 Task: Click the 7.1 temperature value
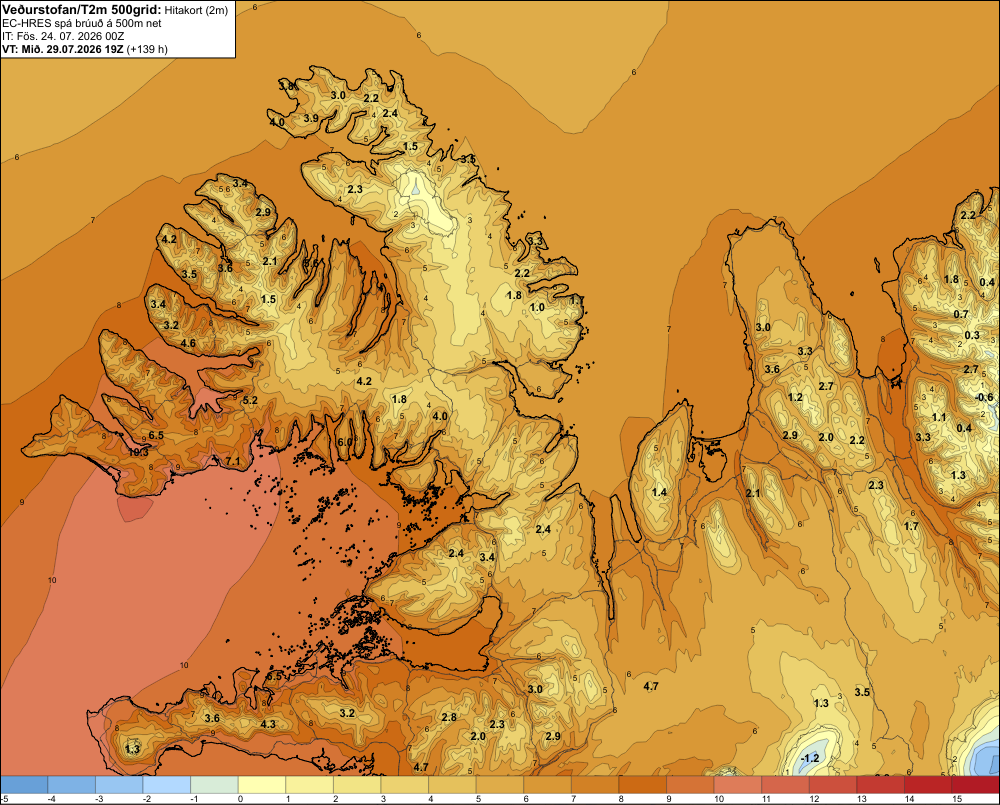point(233,461)
